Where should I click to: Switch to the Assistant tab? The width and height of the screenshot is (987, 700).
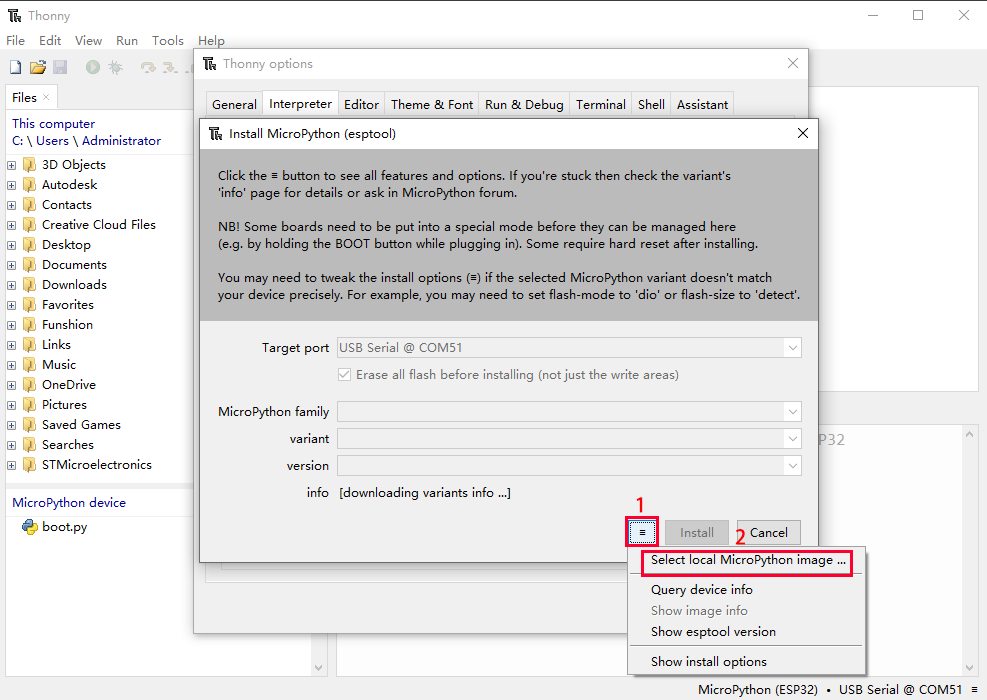(x=702, y=104)
